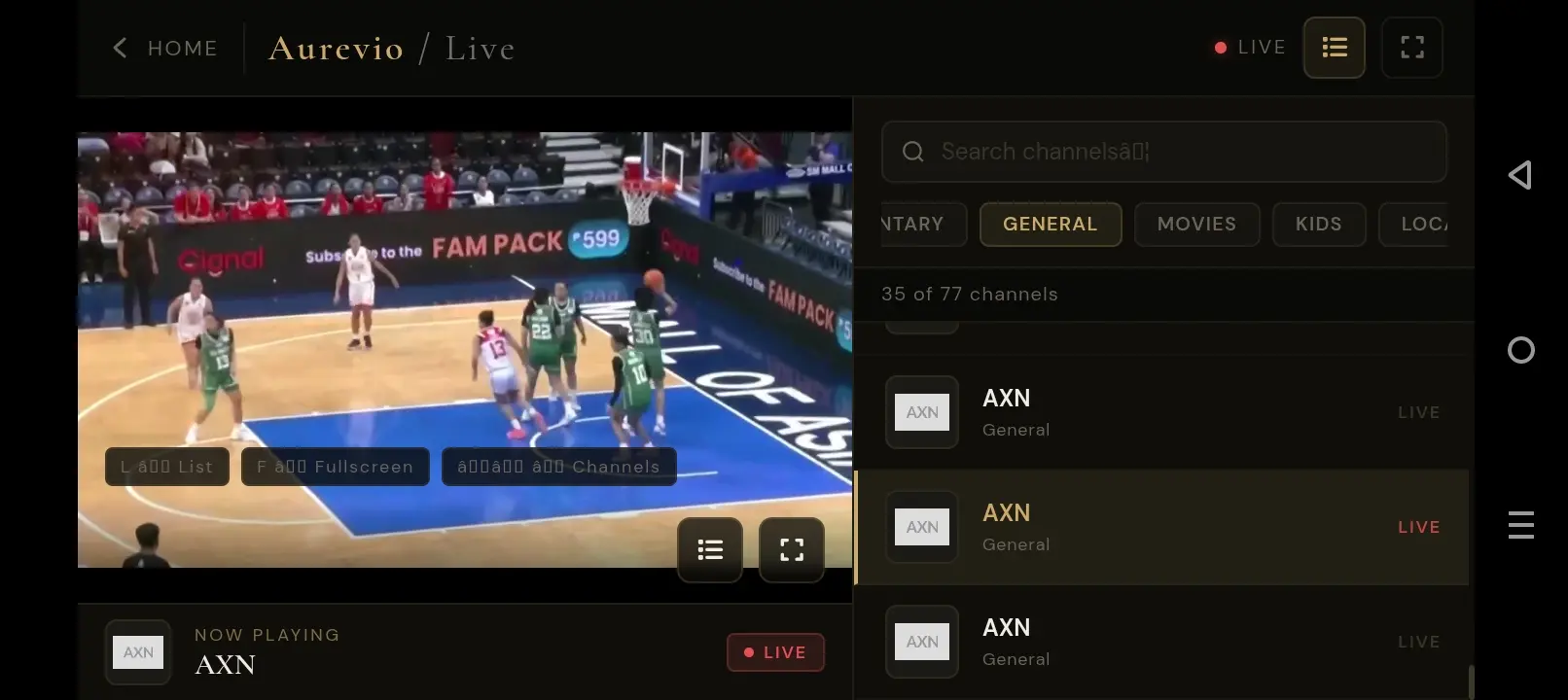Click the '35 of 77 channels' count

pos(970,295)
